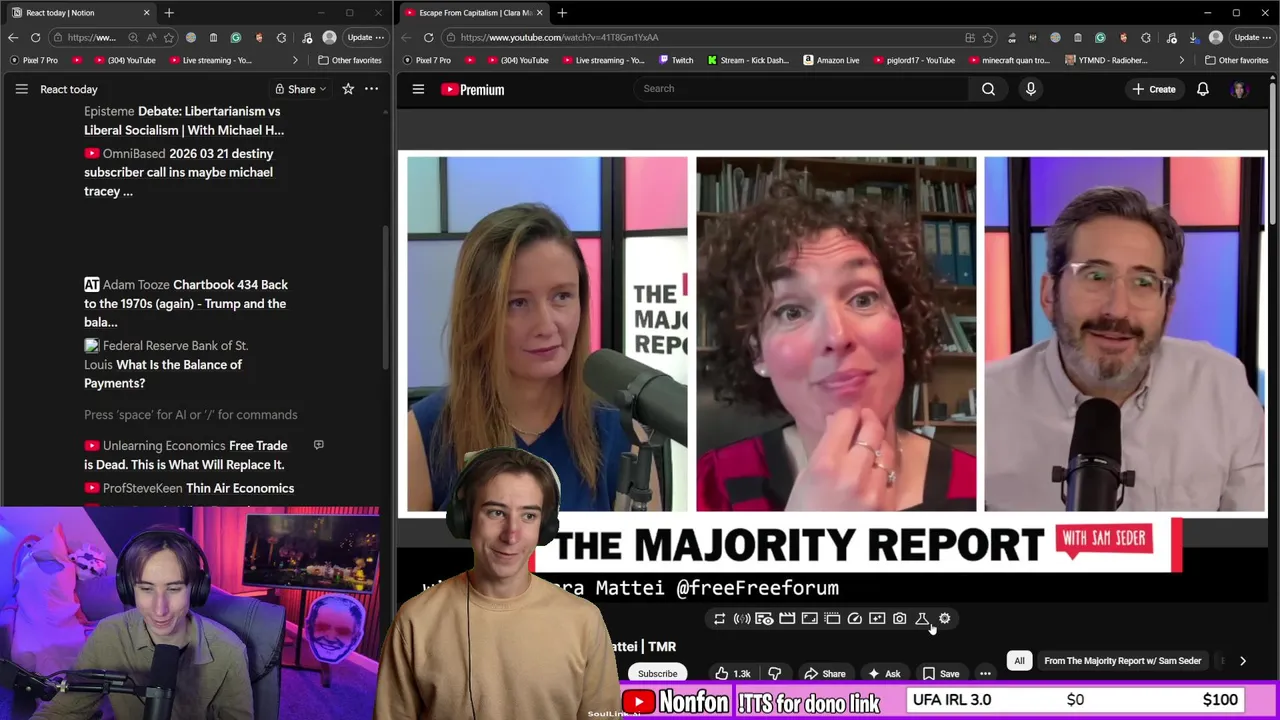Click the YouTube search magnifier button
The height and width of the screenshot is (720, 1280).
[x=988, y=89]
